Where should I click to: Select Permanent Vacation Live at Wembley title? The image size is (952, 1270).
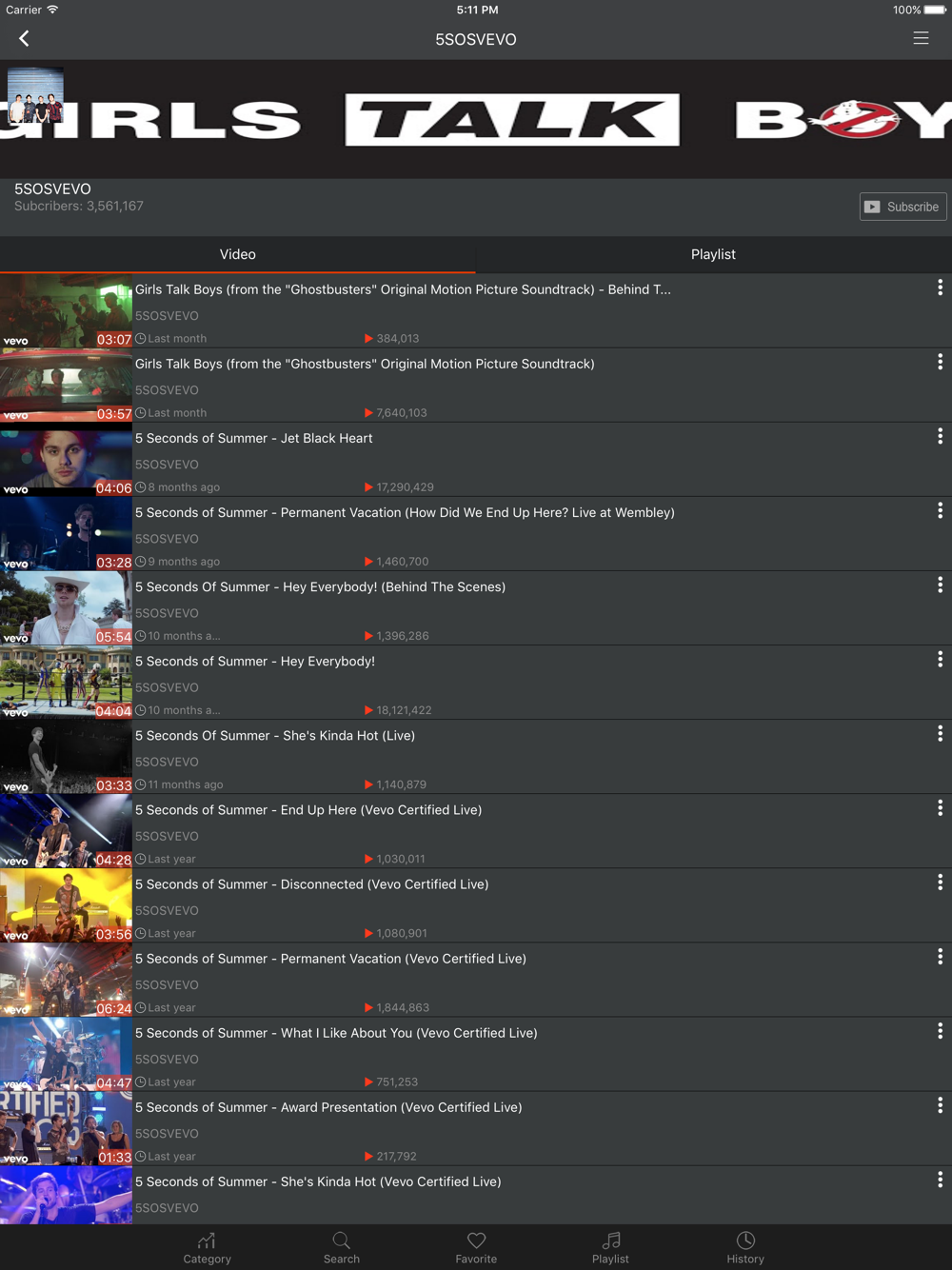[x=405, y=513]
